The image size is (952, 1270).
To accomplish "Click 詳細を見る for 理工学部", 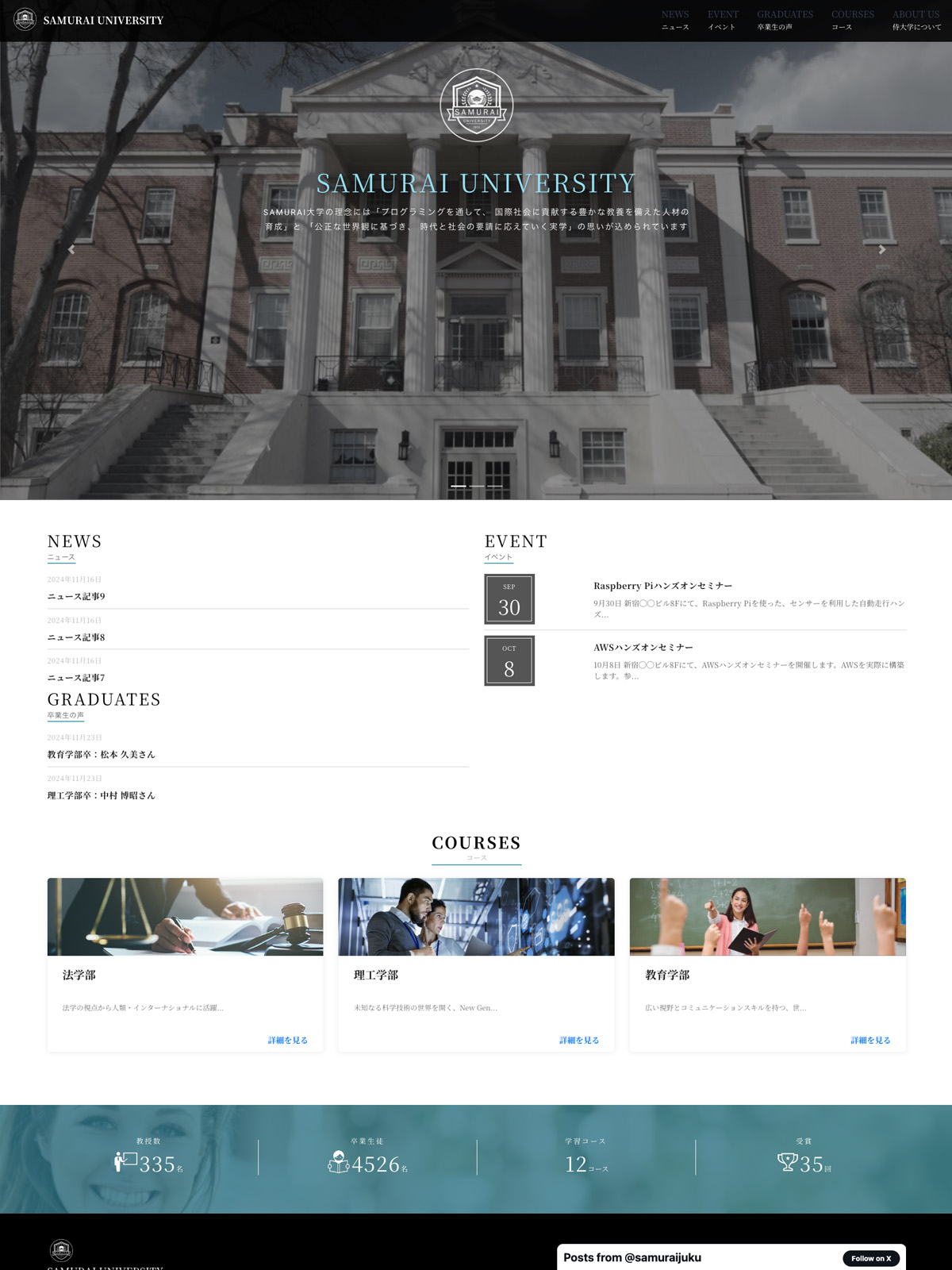I will point(579,1041).
